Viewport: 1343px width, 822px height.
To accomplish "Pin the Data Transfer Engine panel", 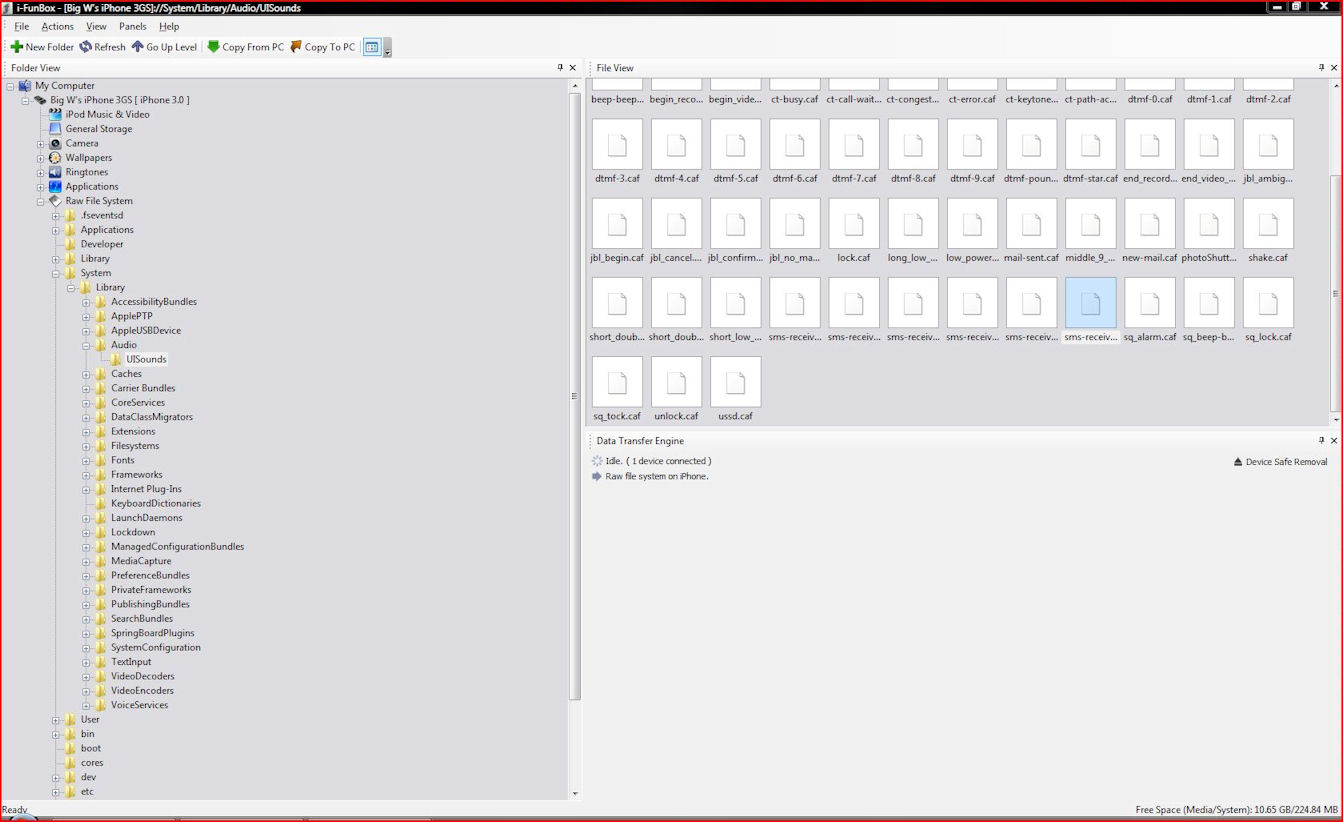I will 1321,440.
